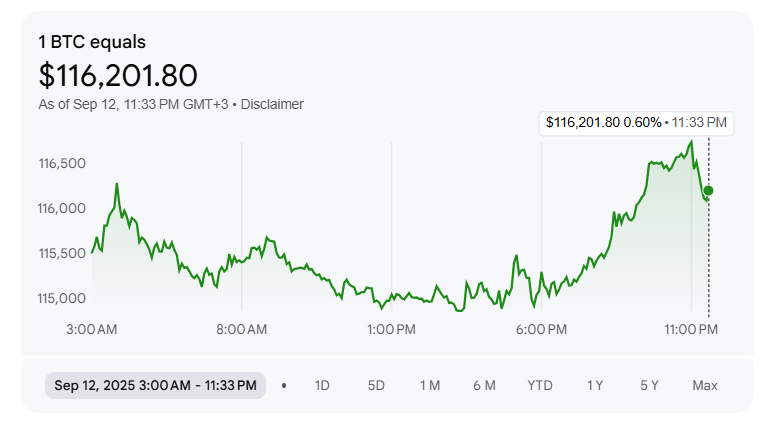769x436 pixels.
Task: Click the 116,500 price axis label
Action: pyautogui.click(x=62, y=163)
